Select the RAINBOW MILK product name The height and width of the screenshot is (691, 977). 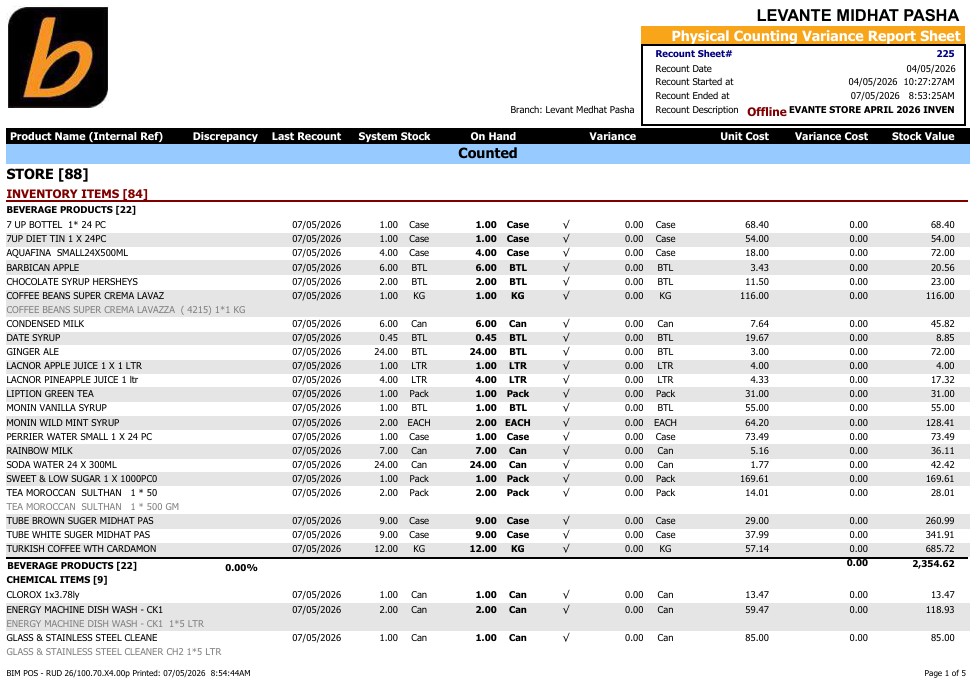tap(39, 450)
